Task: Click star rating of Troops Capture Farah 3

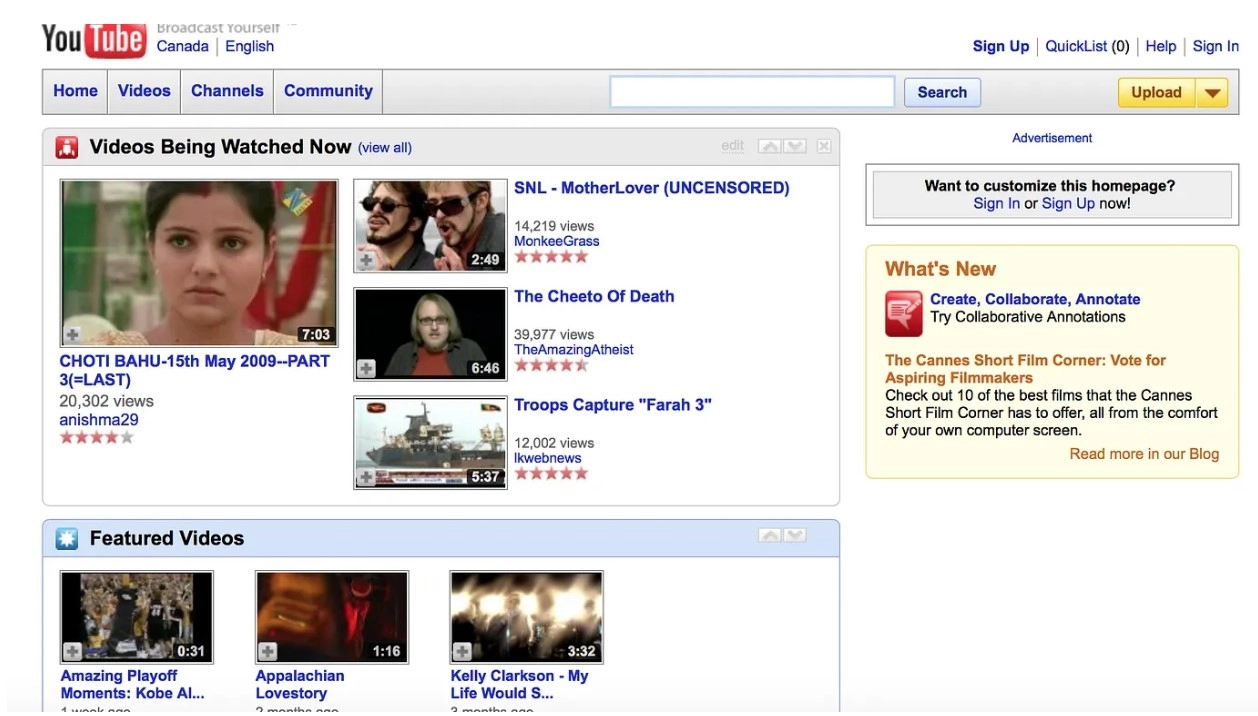Action: click(552, 473)
